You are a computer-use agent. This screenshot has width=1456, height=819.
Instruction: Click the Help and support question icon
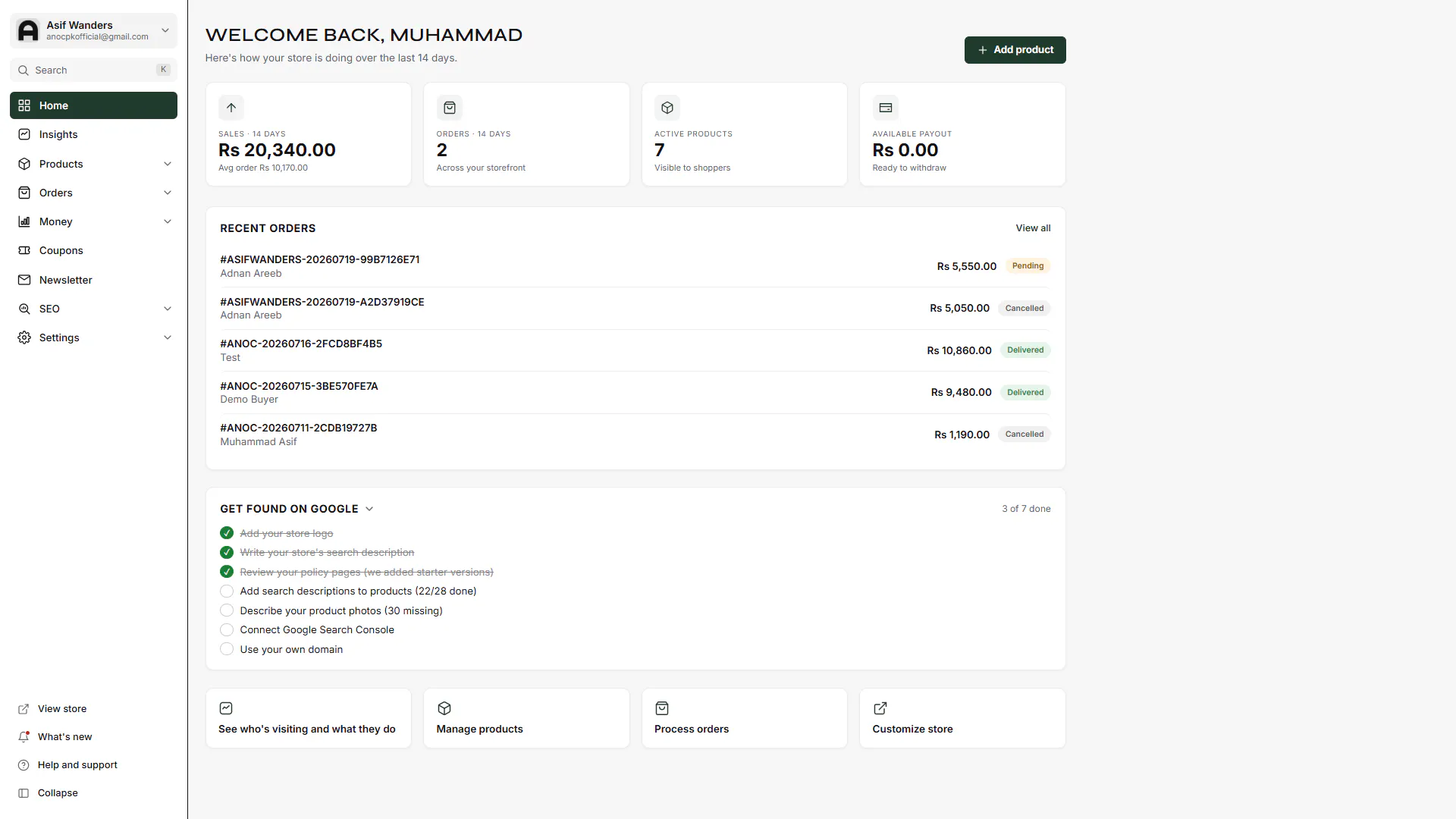pos(24,764)
